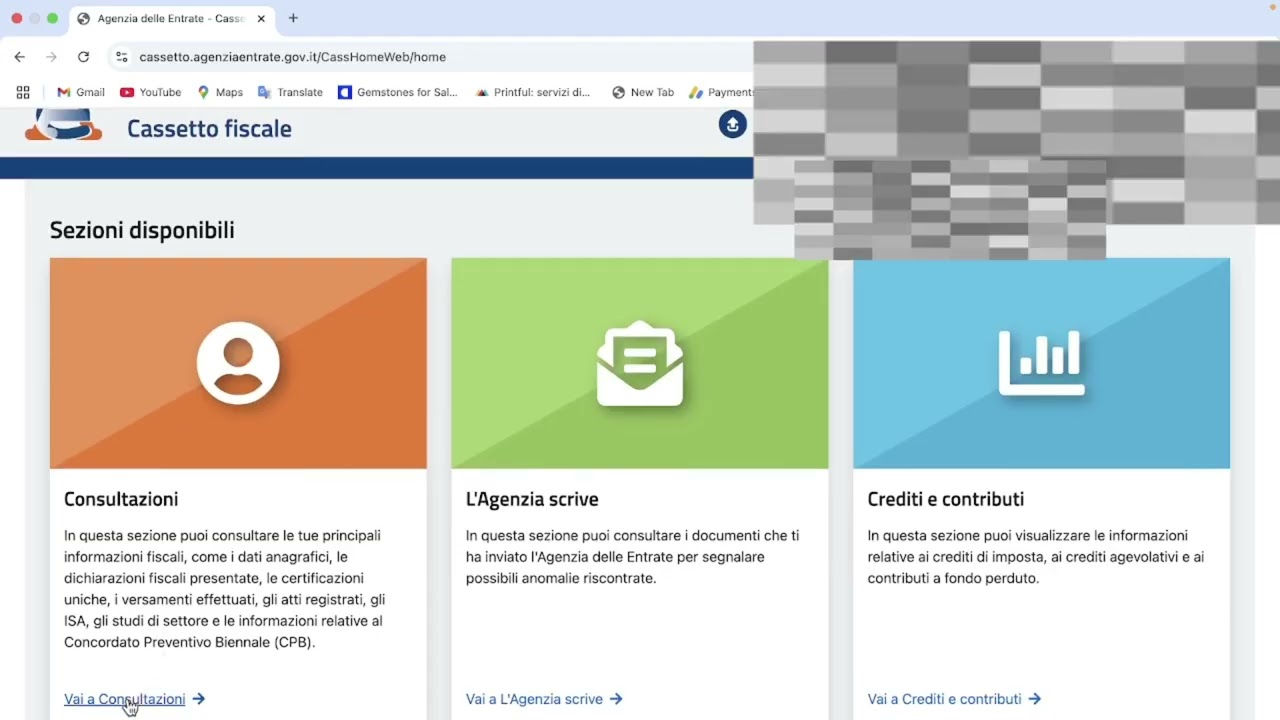
Task: Open the Printful: servizi di... bookmark
Action: click(533, 92)
